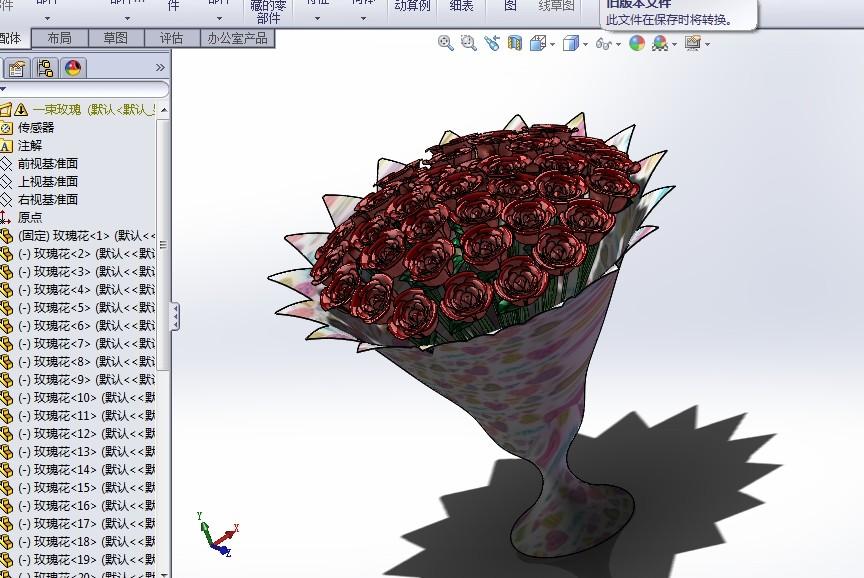Open the View Settings dropdown arrow
The height and width of the screenshot is (578, 864).
coord(708,45)
